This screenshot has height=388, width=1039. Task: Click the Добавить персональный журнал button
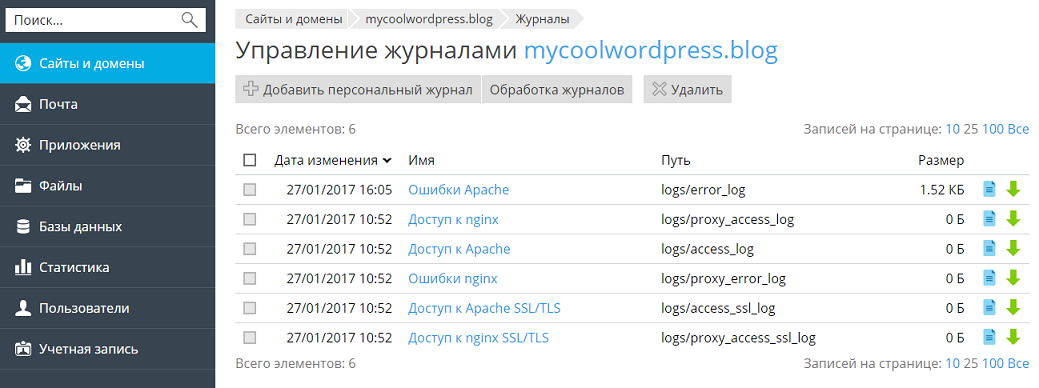click(358, 89)
